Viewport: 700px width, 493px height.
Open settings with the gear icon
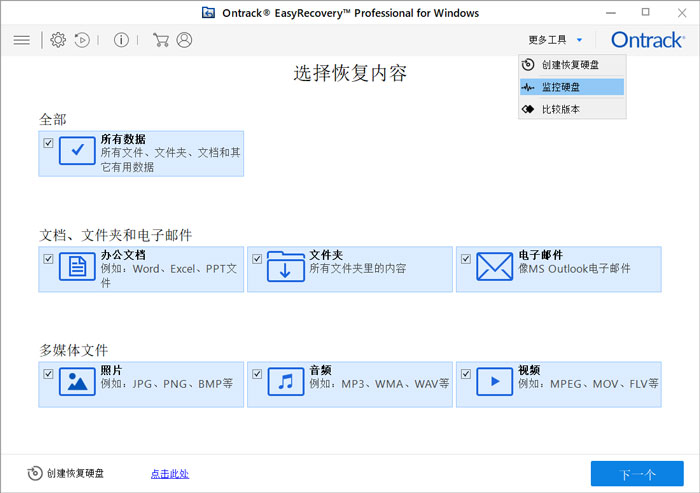[x=58, y=40]
